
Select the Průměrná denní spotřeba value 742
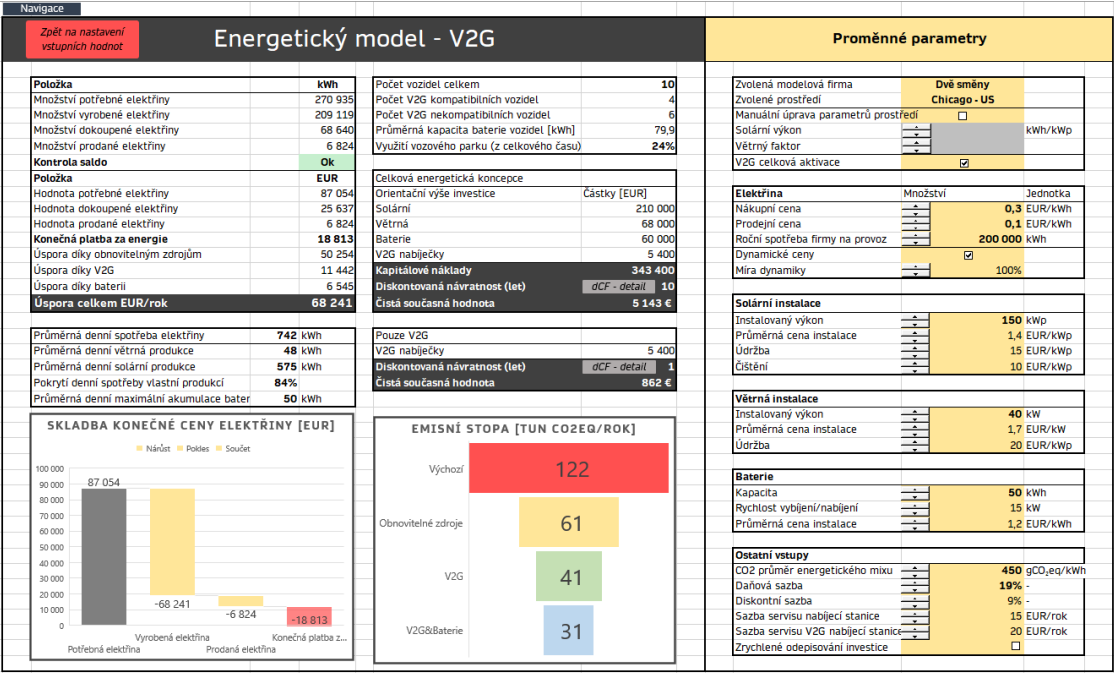point(286,335)
